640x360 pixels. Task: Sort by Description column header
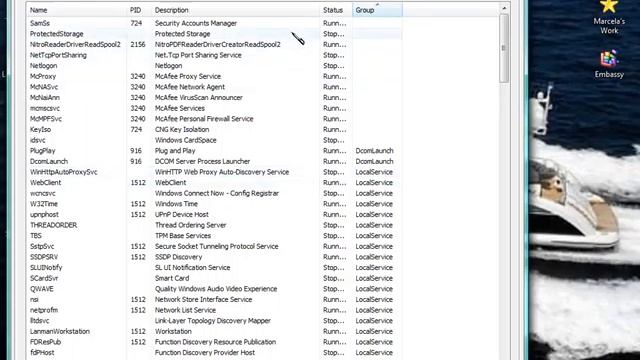(236, 10)
